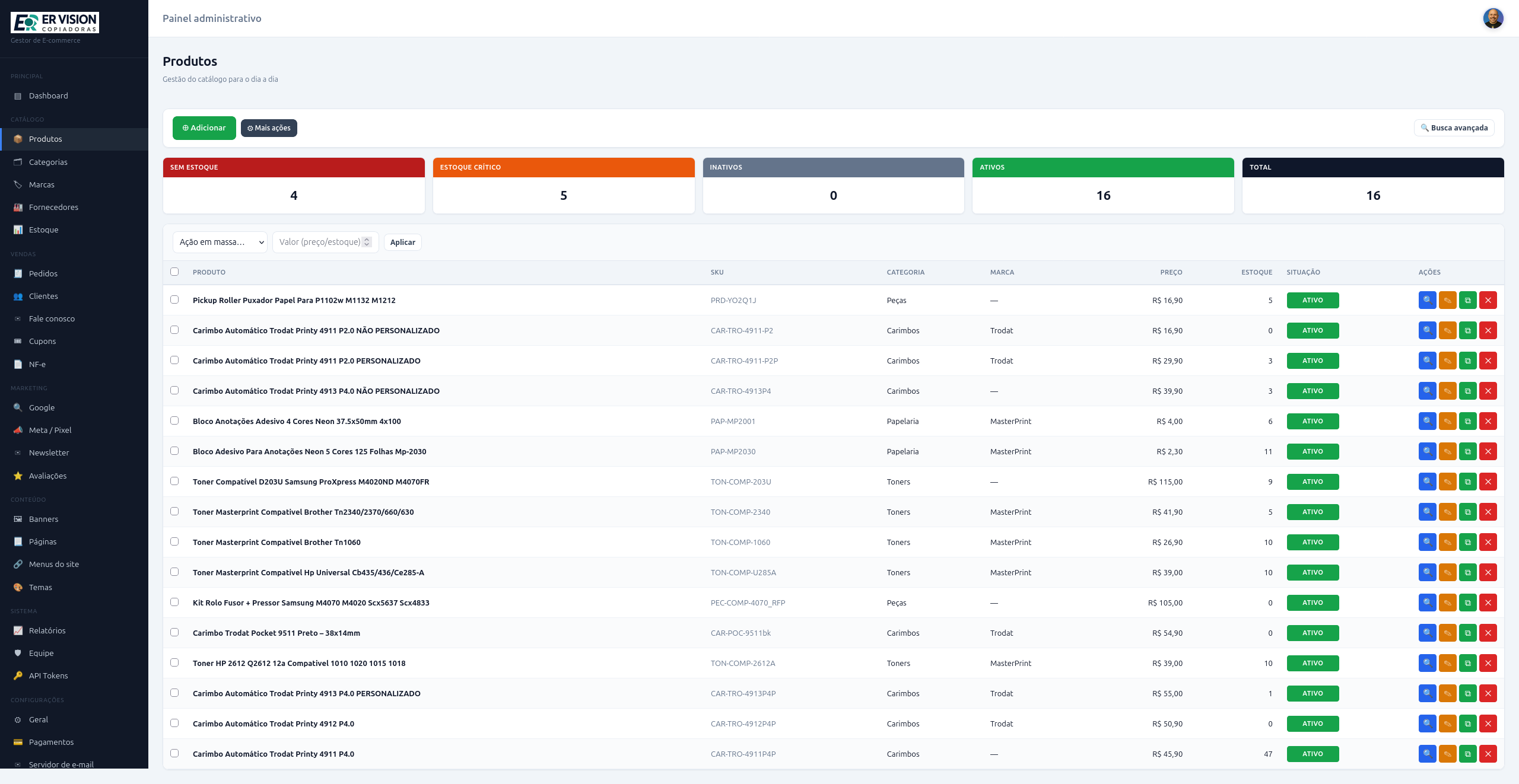Edit the Bloco Adesivo Mp-2030 product

point(1447,451)
